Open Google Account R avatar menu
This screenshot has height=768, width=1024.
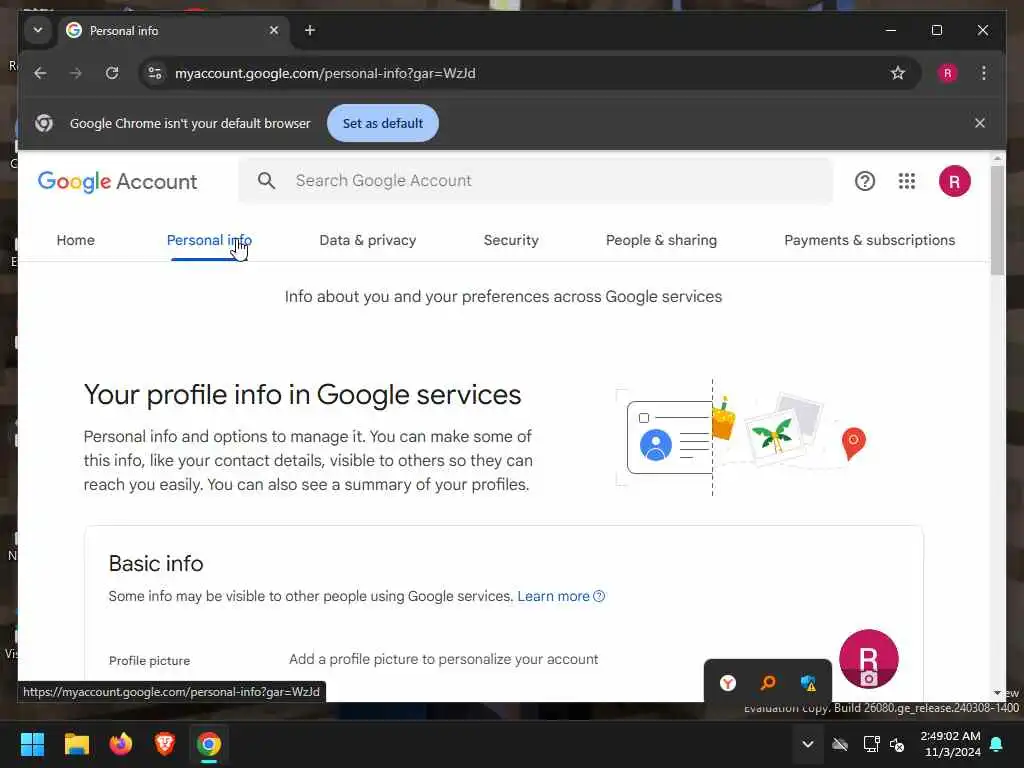(954, 181)
